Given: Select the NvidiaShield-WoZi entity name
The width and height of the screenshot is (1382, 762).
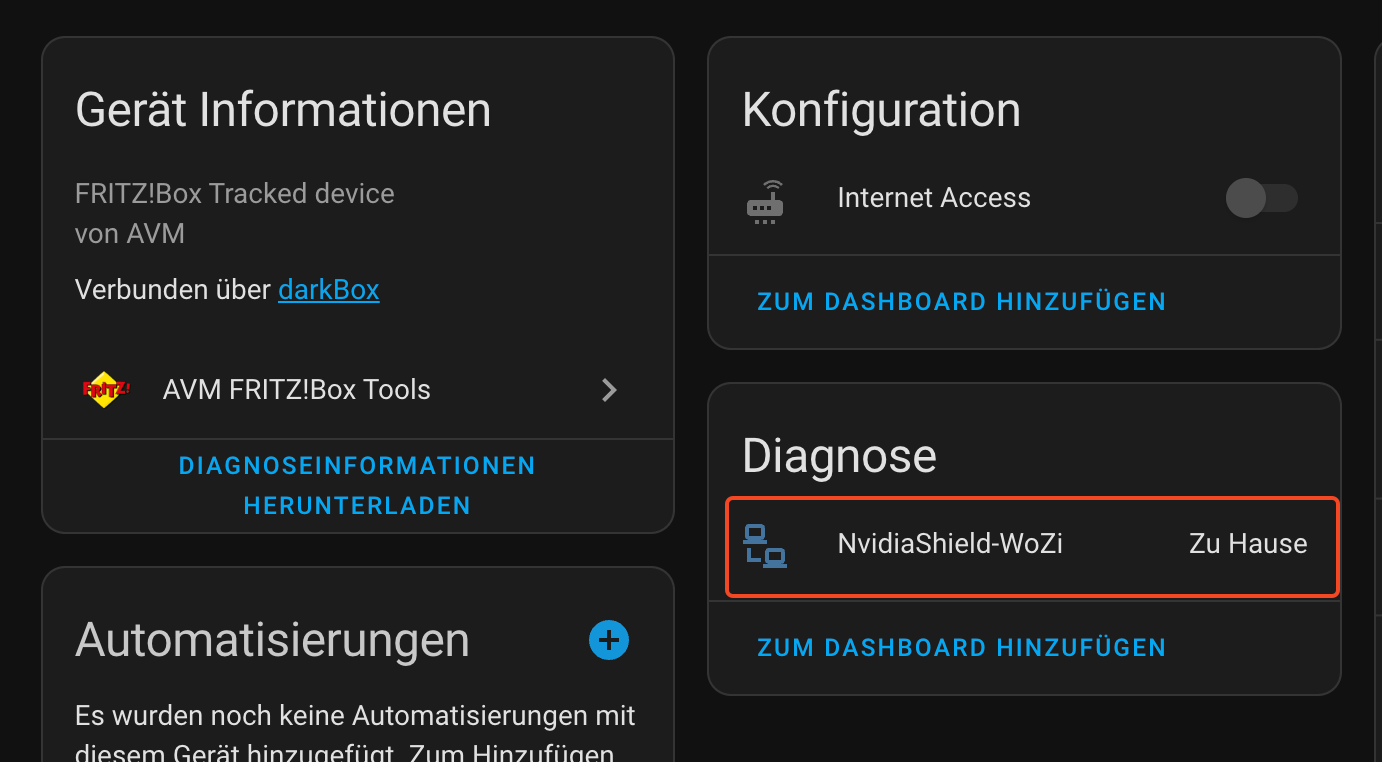Looking at the screenshot, I should [949, 544].
